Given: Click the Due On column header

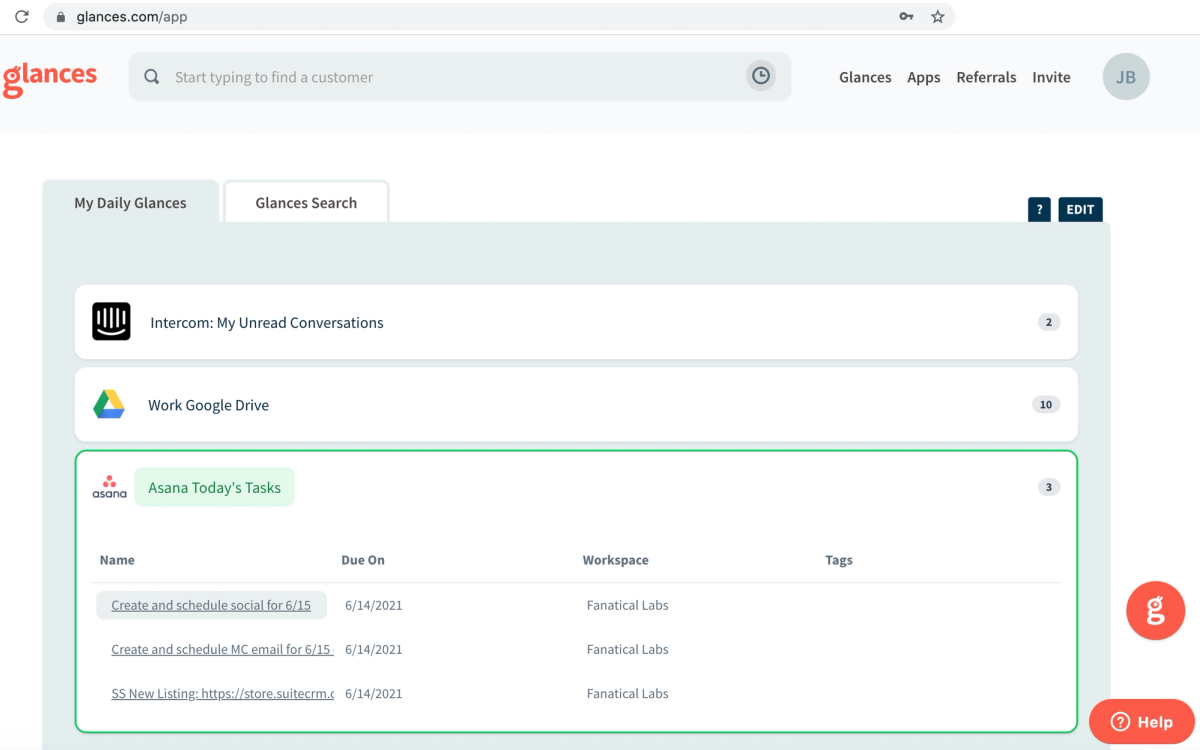Looking at the screenshot, I should click(363, 560).
